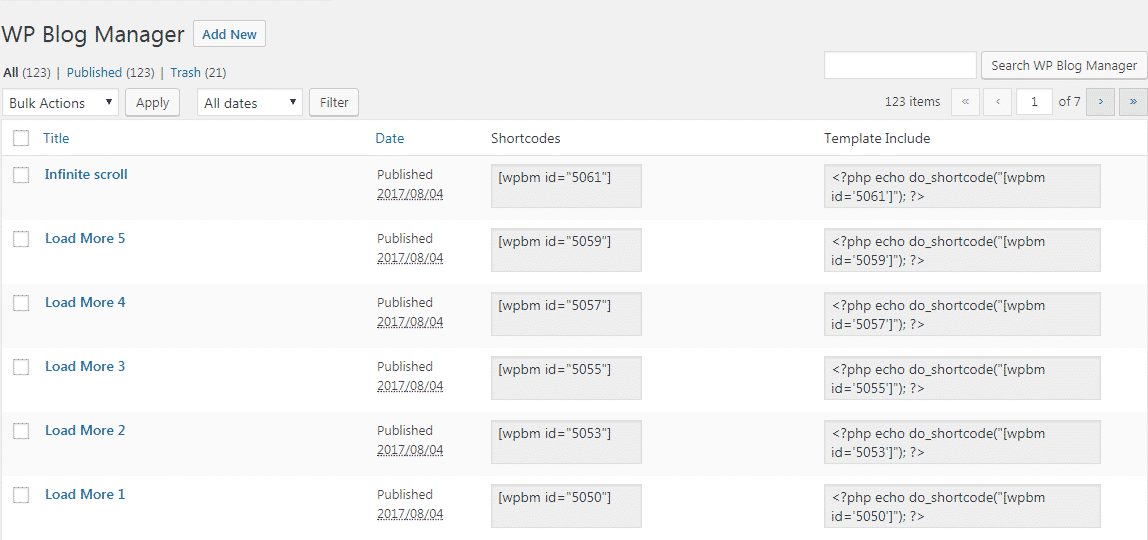1148x540 pixels.
Task: Show Trash (21) items filter
Action: tap(198, 72)
